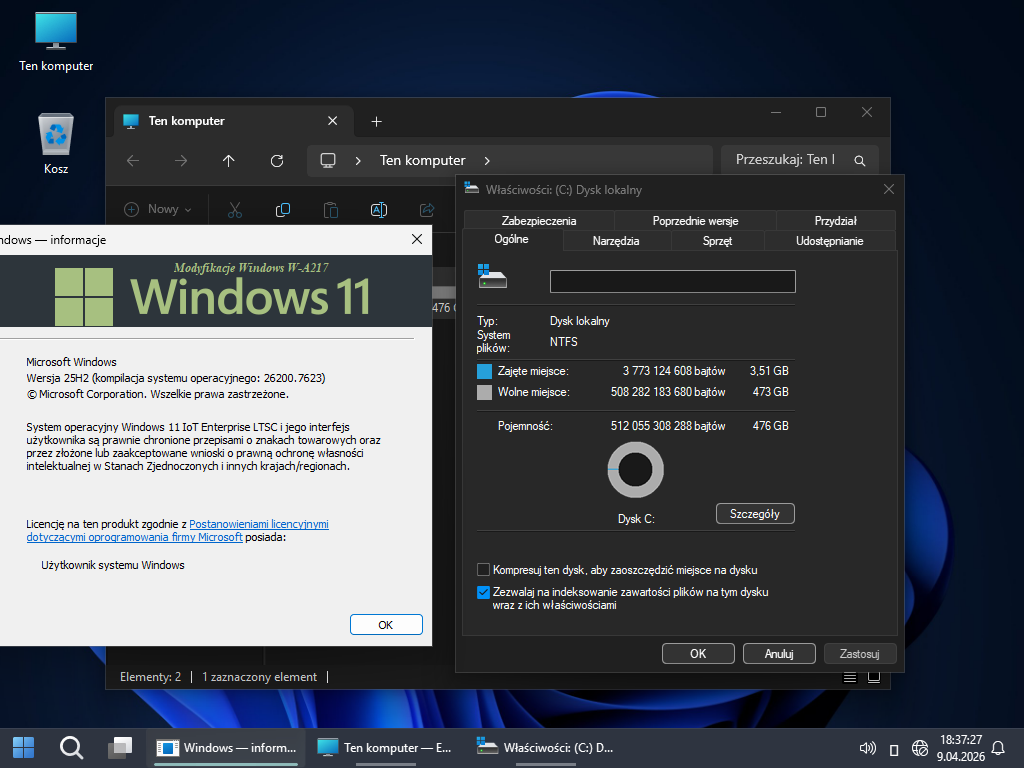Viewport: 1024px width, 768px height.
Task: Click the Rename icon in Explorer toolbar
Action: 379,210
